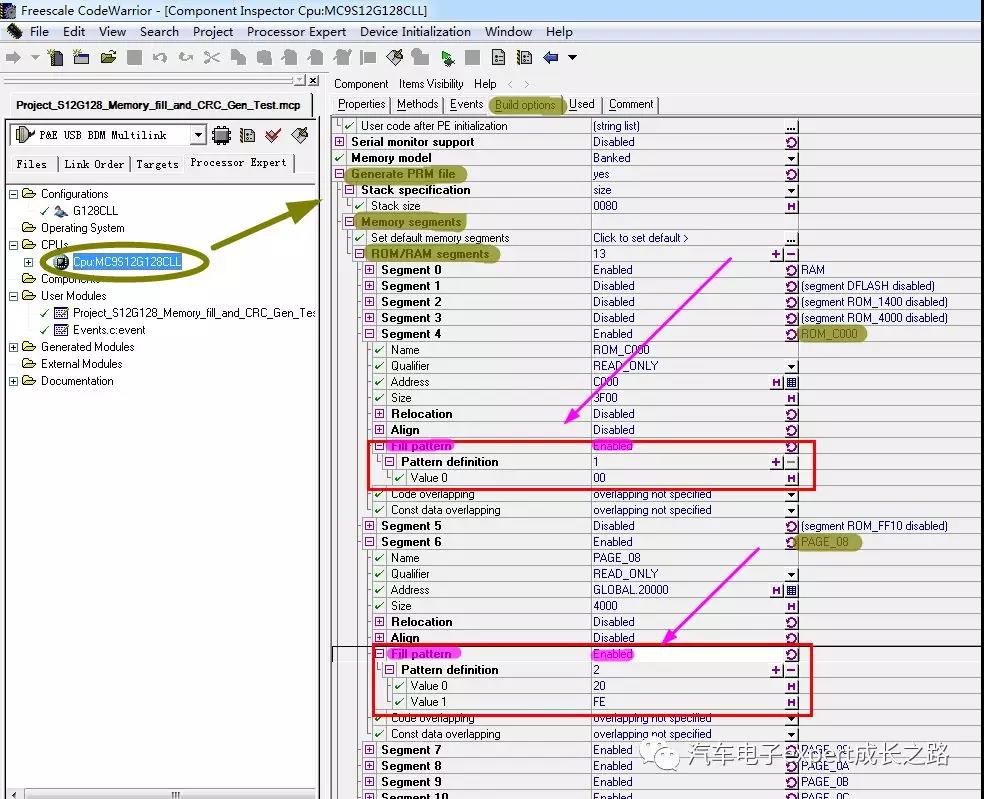
Task: Toggle the Serial monitor support cycle icon
Action: tap(791, 142)
